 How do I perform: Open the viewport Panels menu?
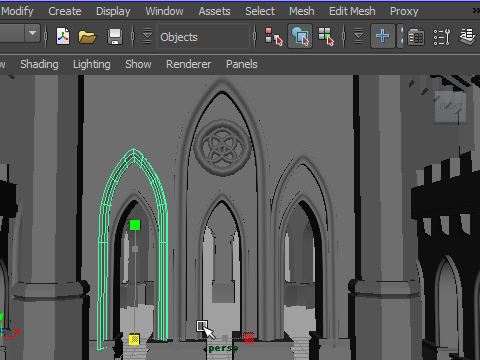pyautogui.click(x=242, y=64)
